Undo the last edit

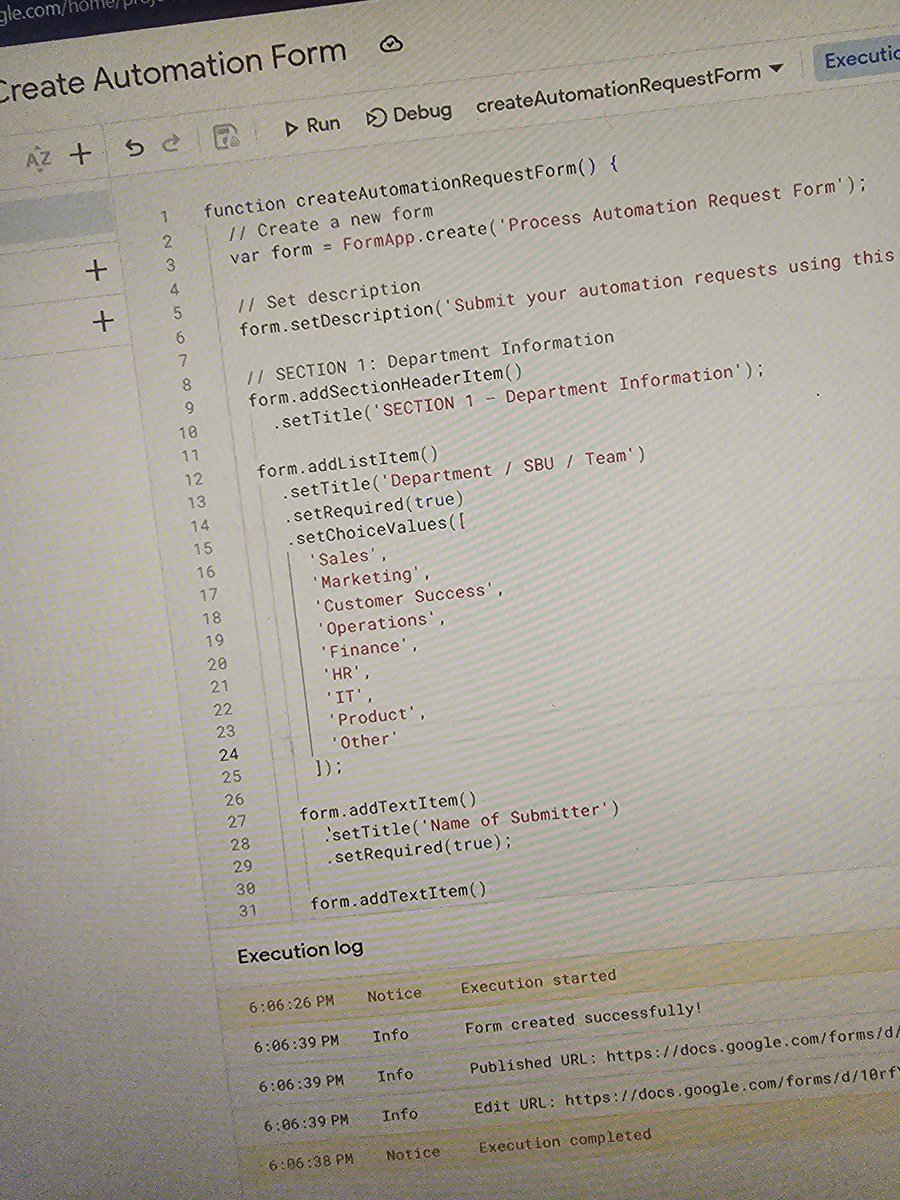[134, 148]
